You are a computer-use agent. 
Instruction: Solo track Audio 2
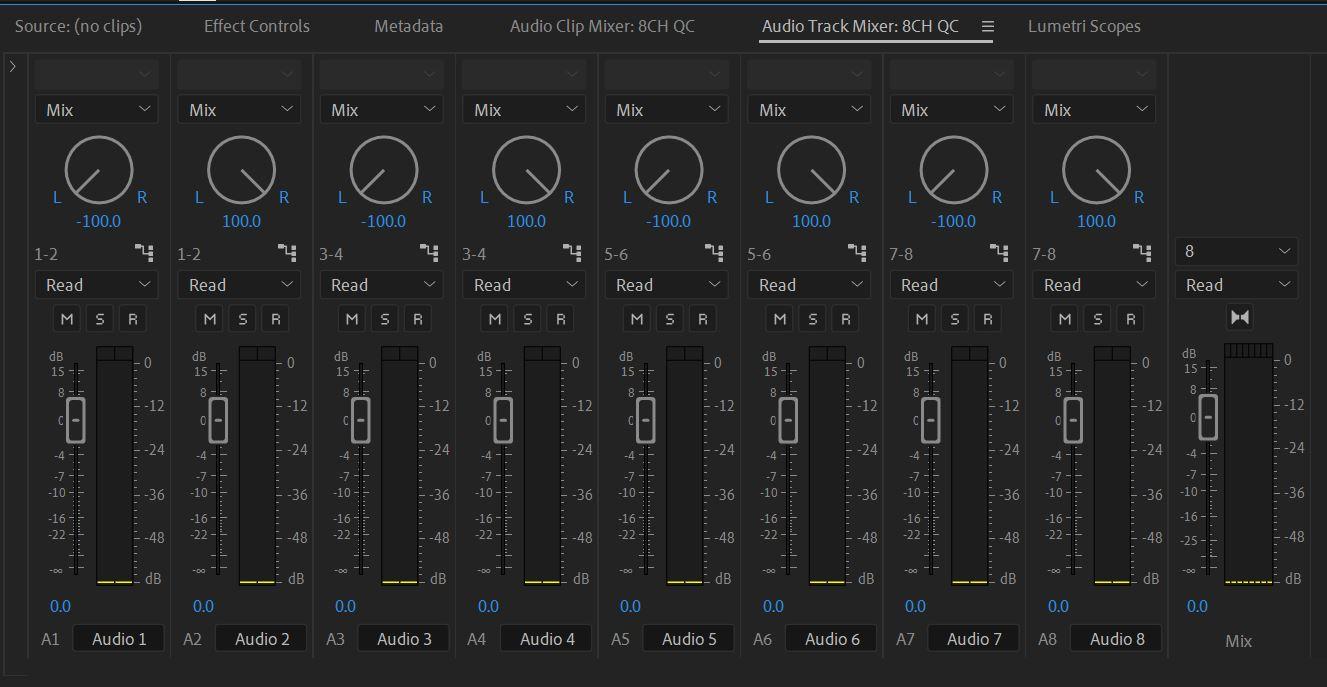pyautogui.click(x=243, y=319)
